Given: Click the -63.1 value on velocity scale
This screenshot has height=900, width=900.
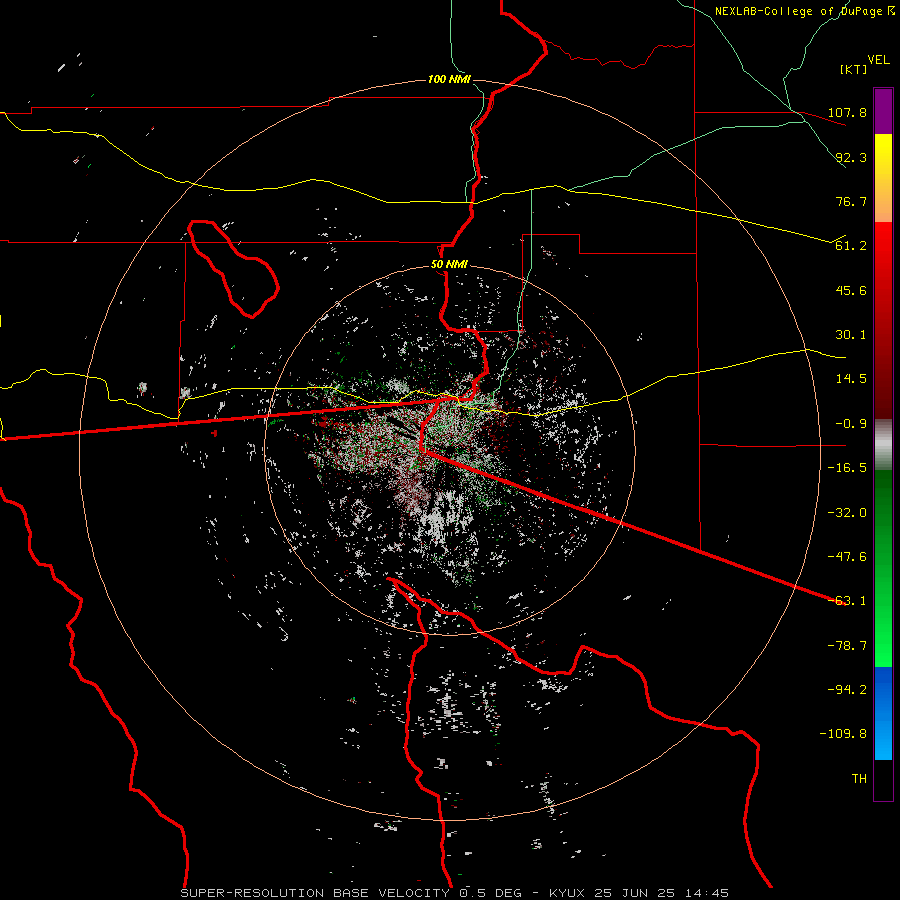Looking at the screenshot, I should pos(847,601).
